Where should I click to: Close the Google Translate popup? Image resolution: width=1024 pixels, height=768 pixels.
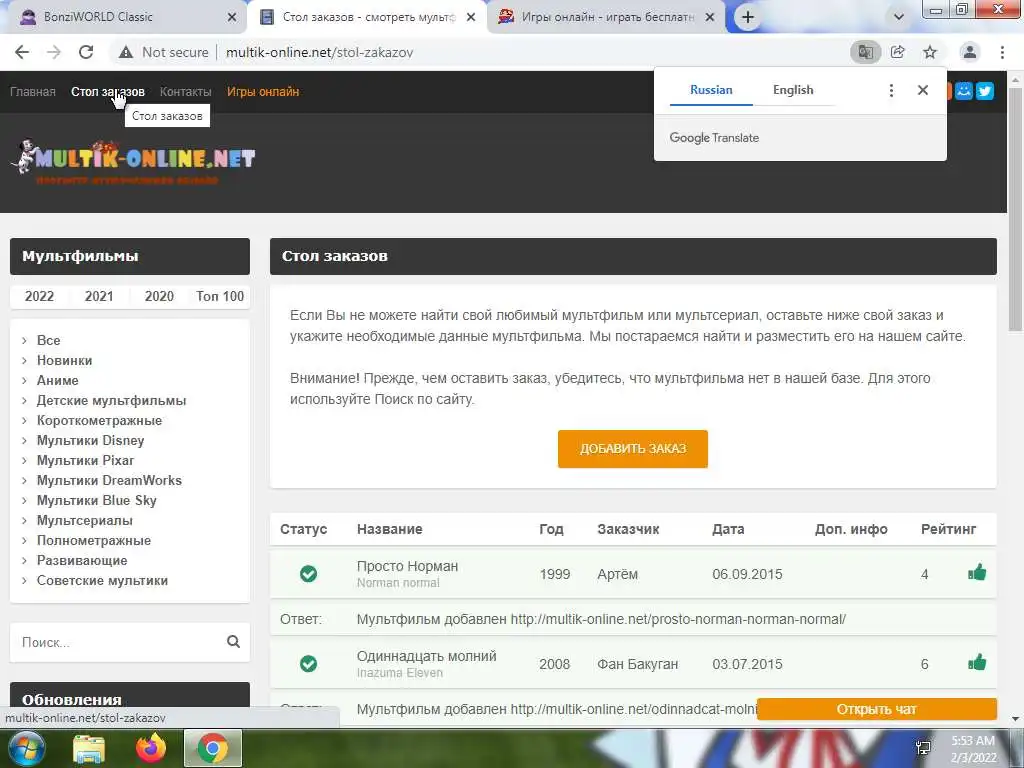click(x=923, y=90)
